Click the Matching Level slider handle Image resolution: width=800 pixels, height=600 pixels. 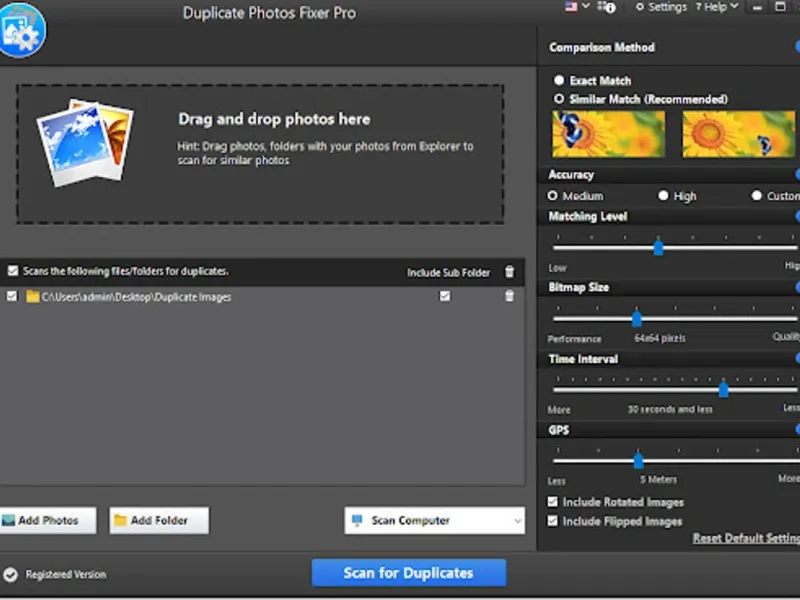click(658, 247)
